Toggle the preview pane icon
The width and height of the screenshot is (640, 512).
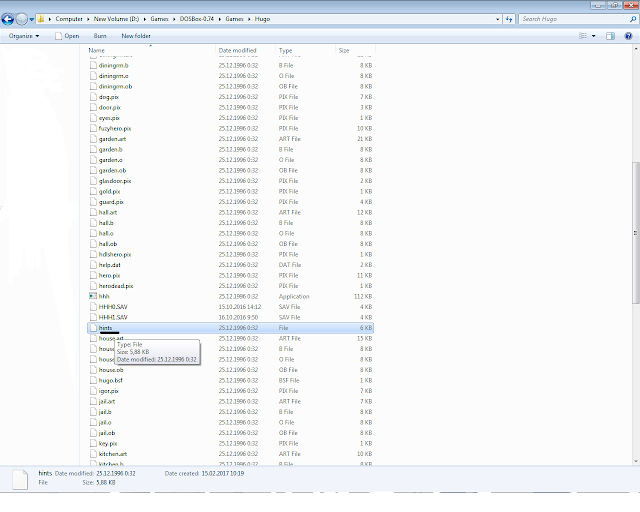pos(610,36)
